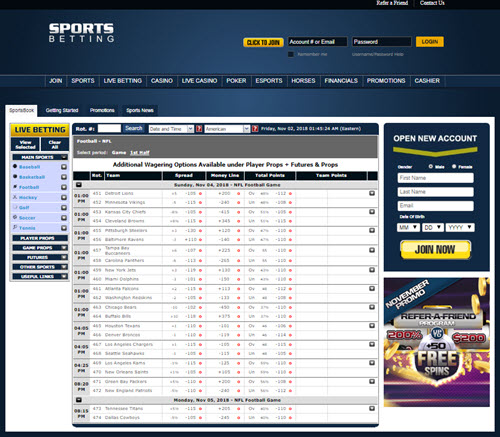This screenshot has width=500, height=437.
Task: Toggle Tennis selection box in sidebar
Action: point(64,228)
